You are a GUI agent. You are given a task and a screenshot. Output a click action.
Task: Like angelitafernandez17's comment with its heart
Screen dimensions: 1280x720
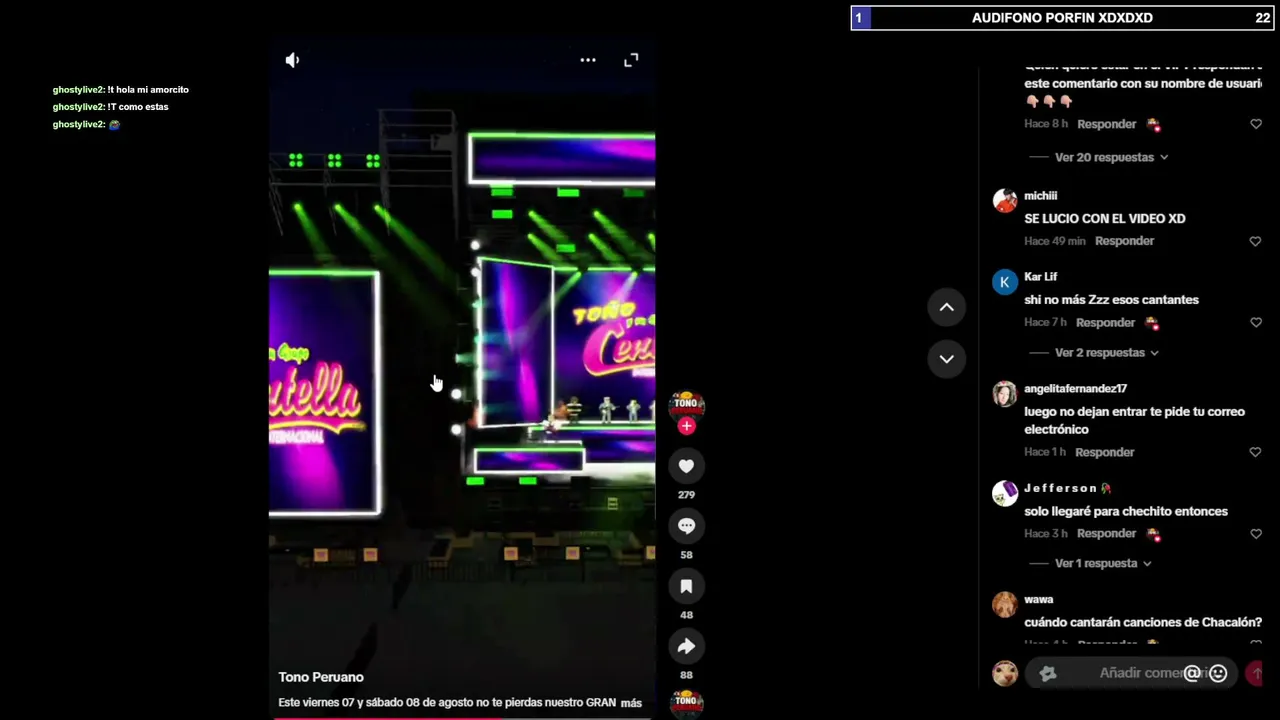pos(1255,452)
